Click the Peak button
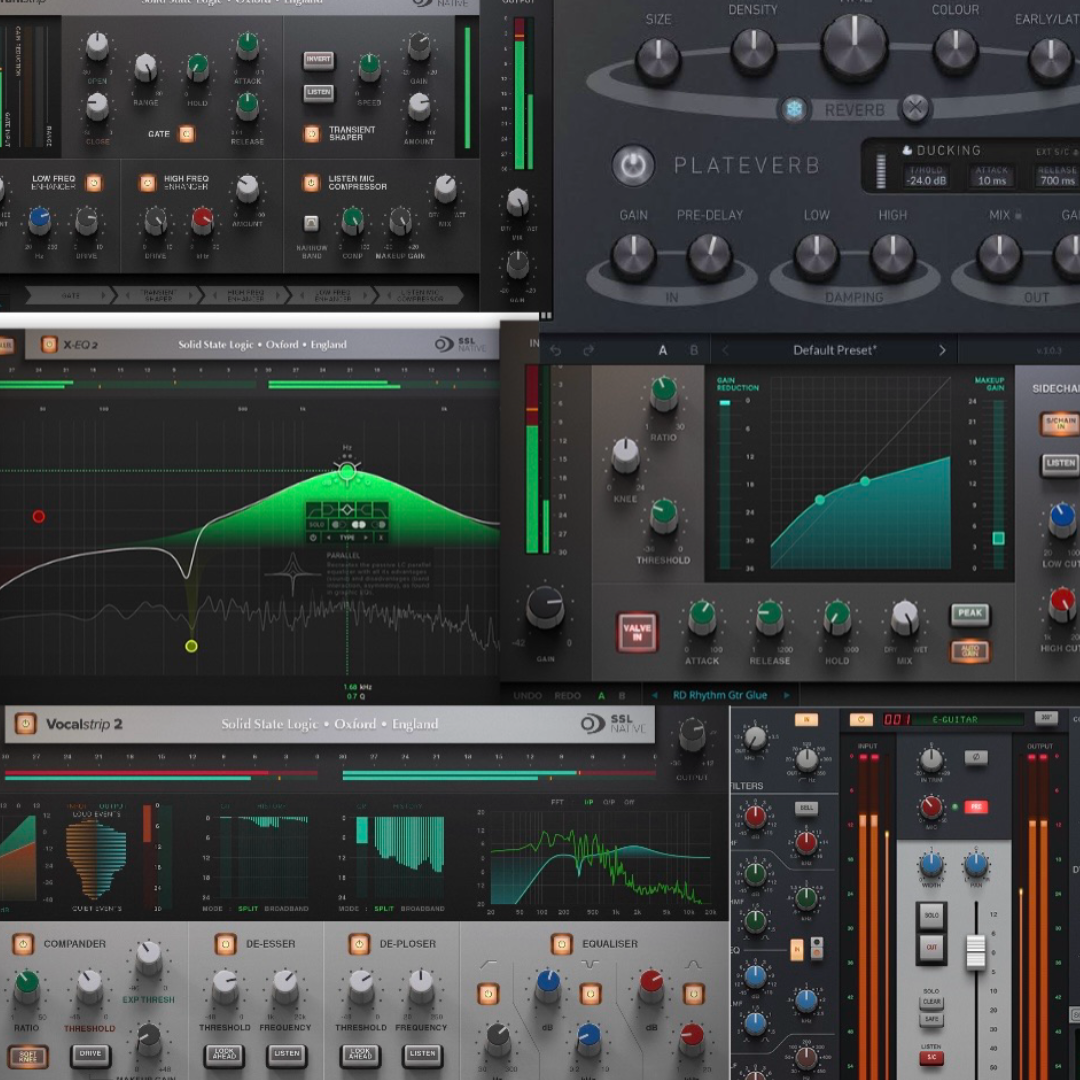This screenshot has width=1080, height=1080. click(970, 614)
